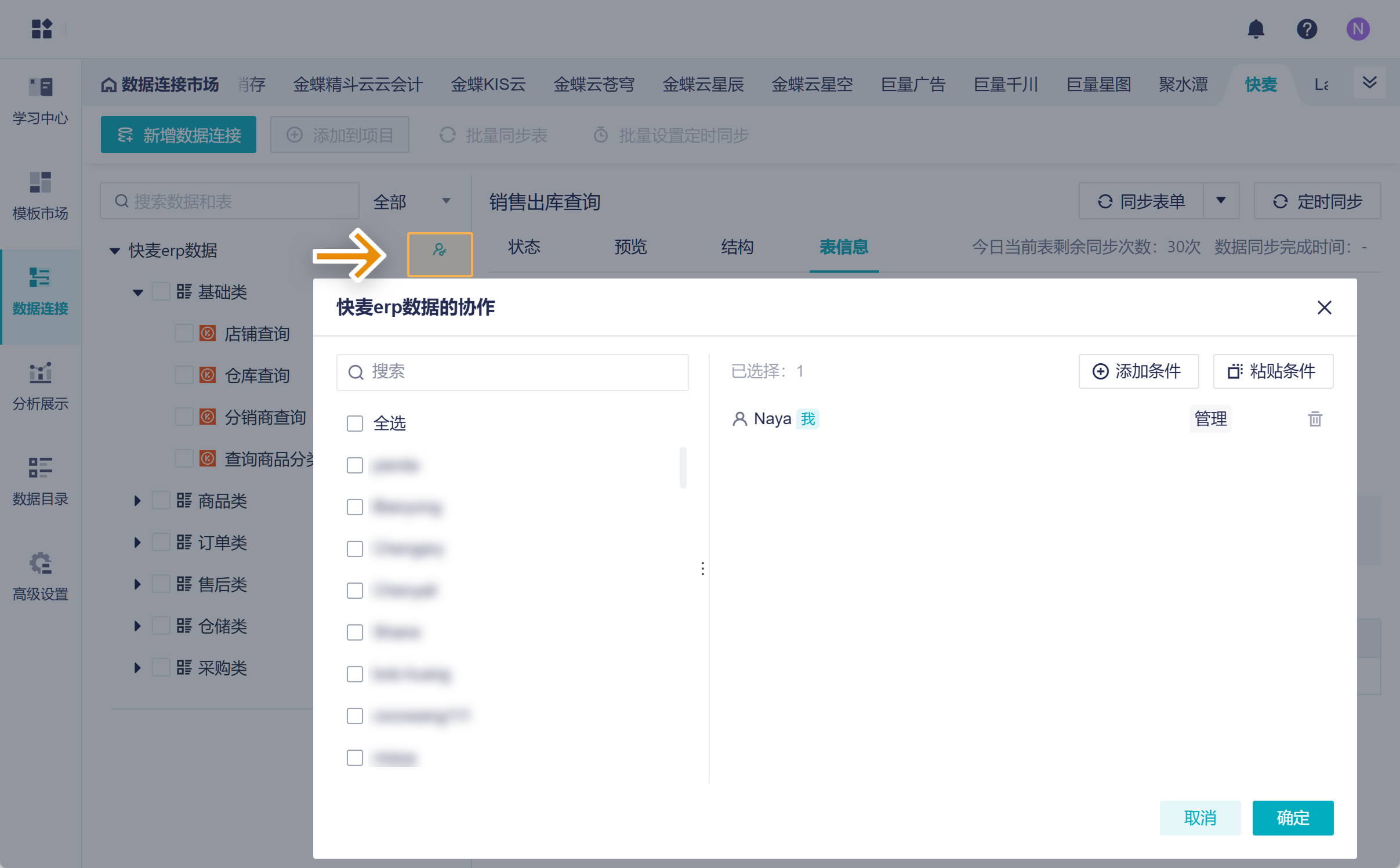Open the 全部 filter dropdown
Image resolution: width=1400 pixels, height=868 pixels.
coord(413,201)
